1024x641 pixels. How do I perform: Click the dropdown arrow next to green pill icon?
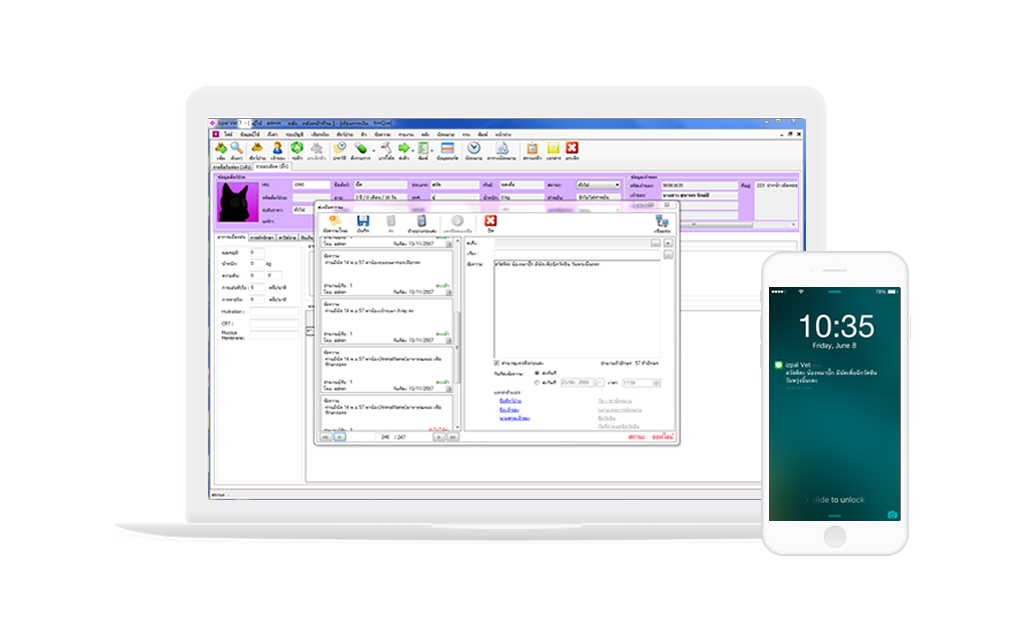(x=372, y=150)
